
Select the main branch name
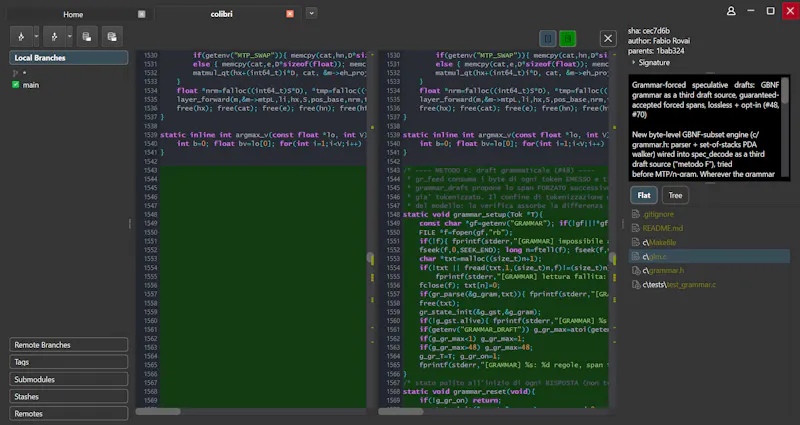(31, 85)
